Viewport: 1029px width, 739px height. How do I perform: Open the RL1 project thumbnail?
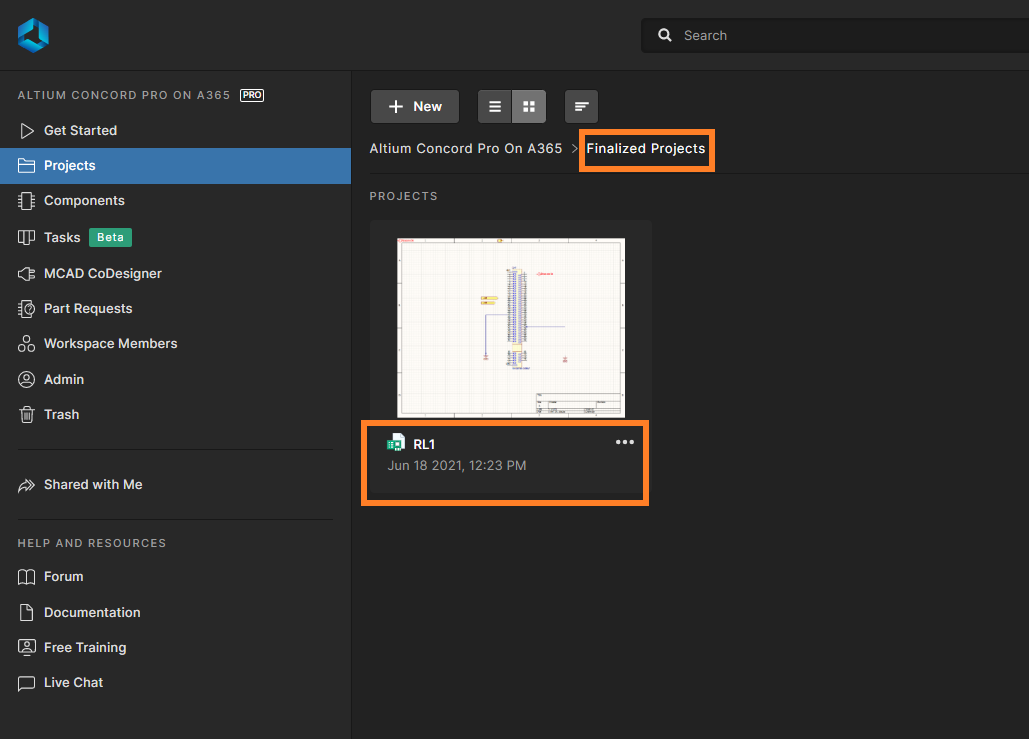coord(511,326)
